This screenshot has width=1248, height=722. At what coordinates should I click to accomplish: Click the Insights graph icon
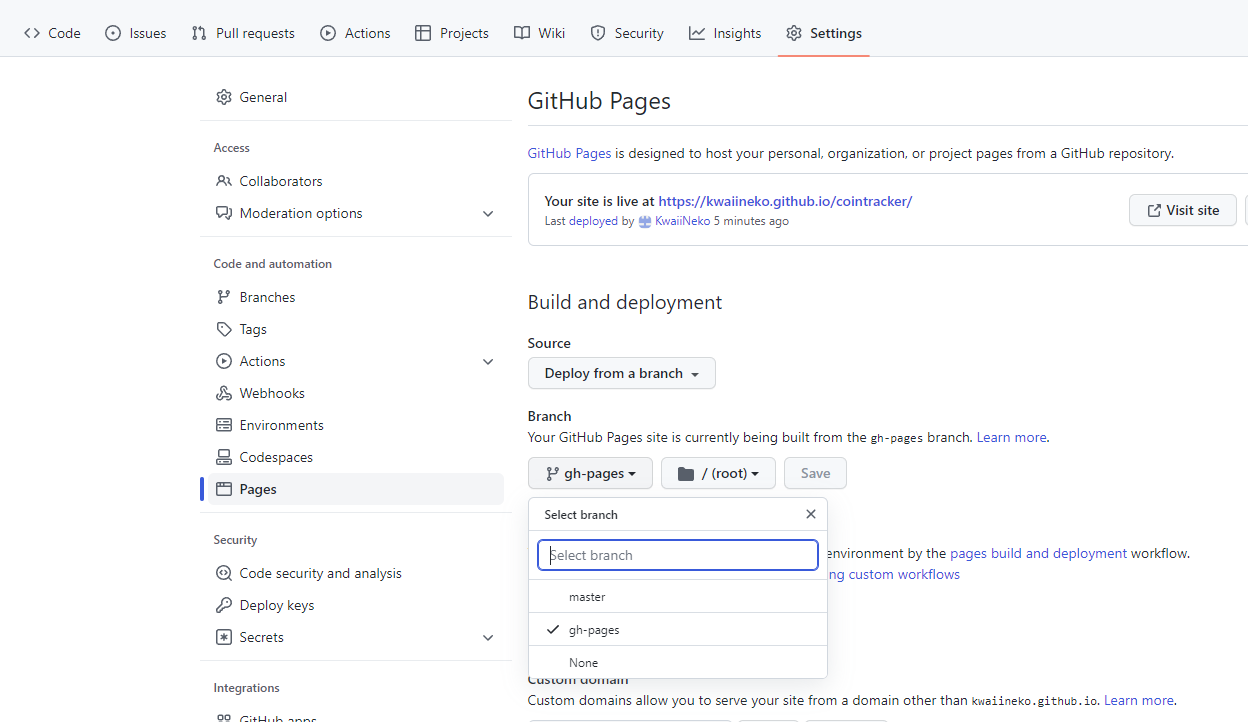tap(697, 33)
